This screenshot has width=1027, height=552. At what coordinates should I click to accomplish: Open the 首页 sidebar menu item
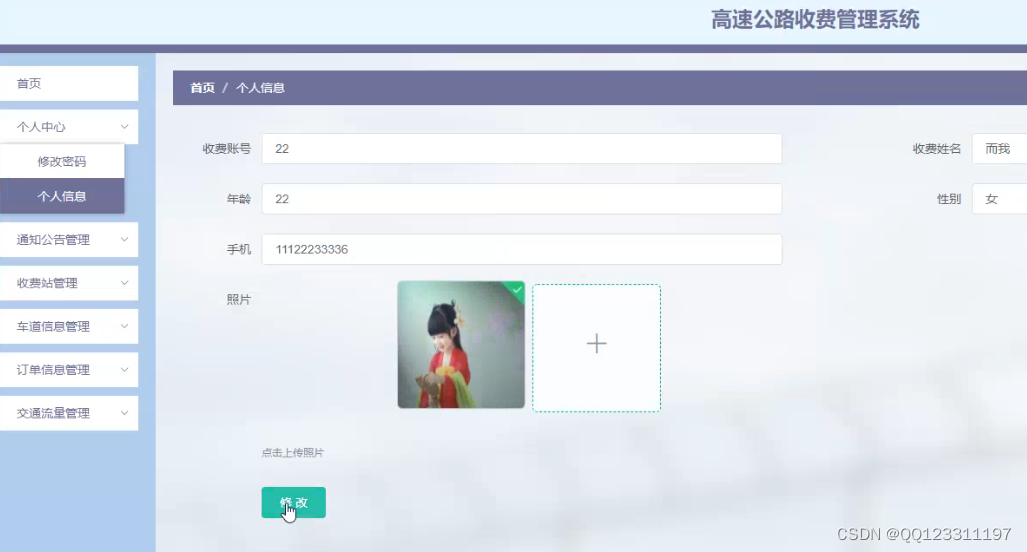[69, 83]
